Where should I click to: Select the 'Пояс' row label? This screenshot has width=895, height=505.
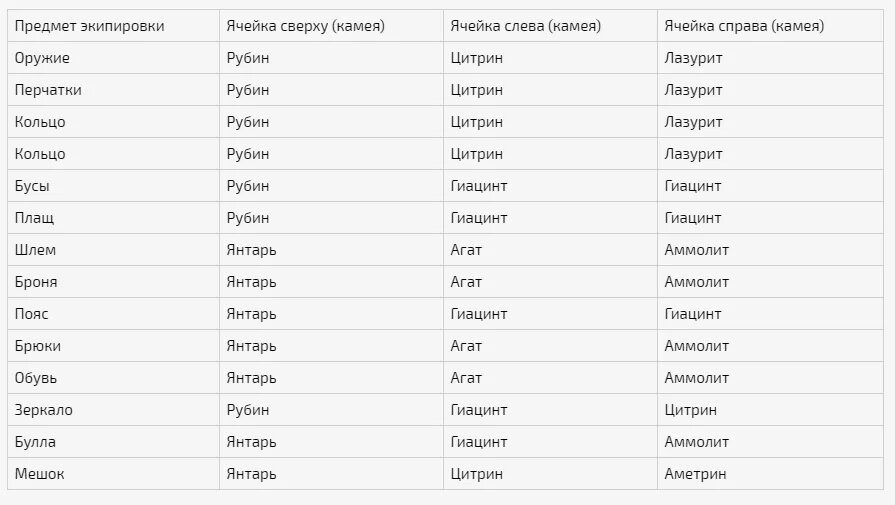point(113,313)
